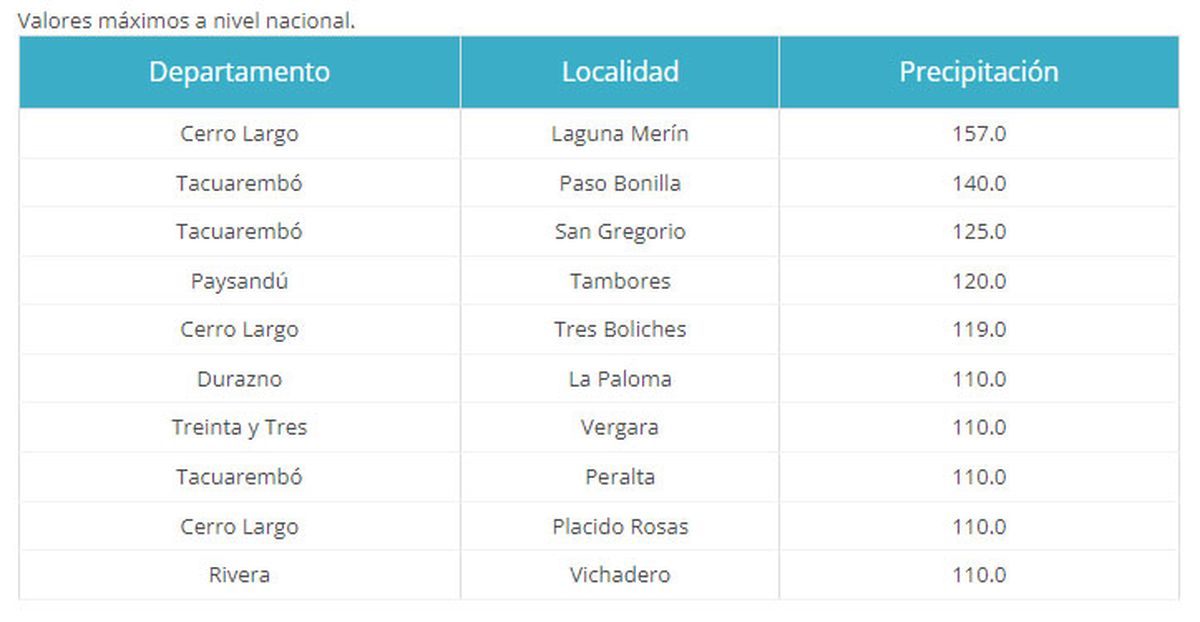Select the Durazno department cell
Viewport: 1200px width, 622px height.
pos(240,379)
